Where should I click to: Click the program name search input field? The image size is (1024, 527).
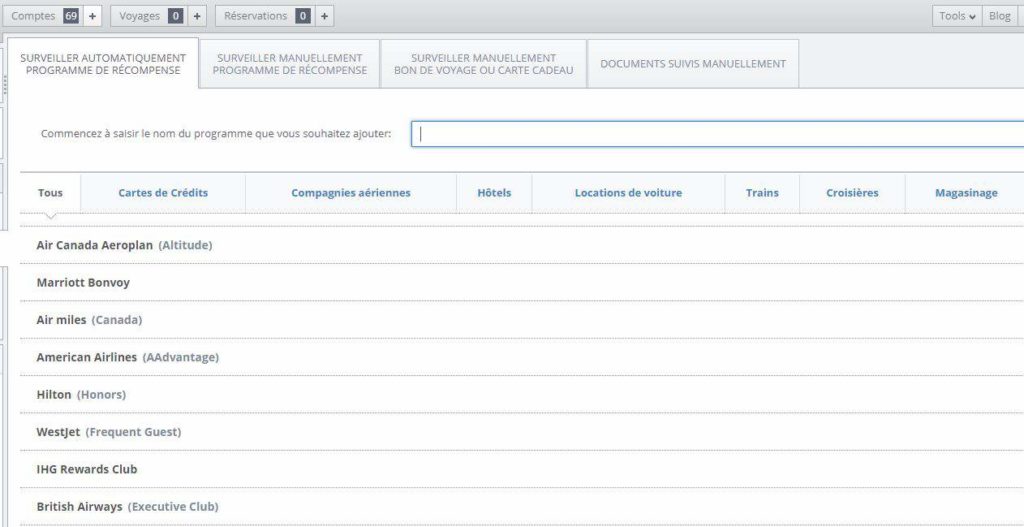coord(717,134)
